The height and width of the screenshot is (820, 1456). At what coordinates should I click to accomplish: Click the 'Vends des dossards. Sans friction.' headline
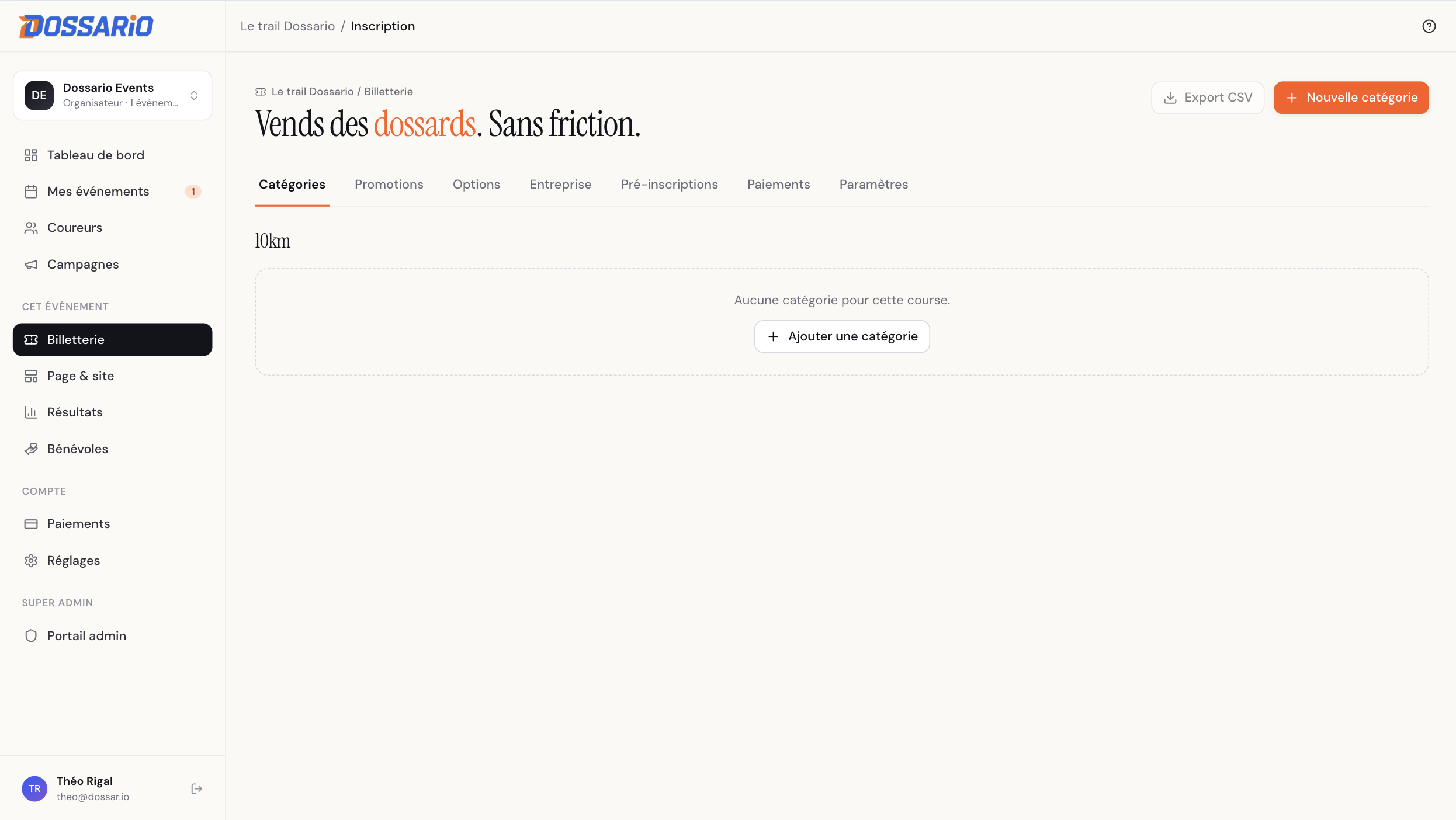(x=448, y=124)
